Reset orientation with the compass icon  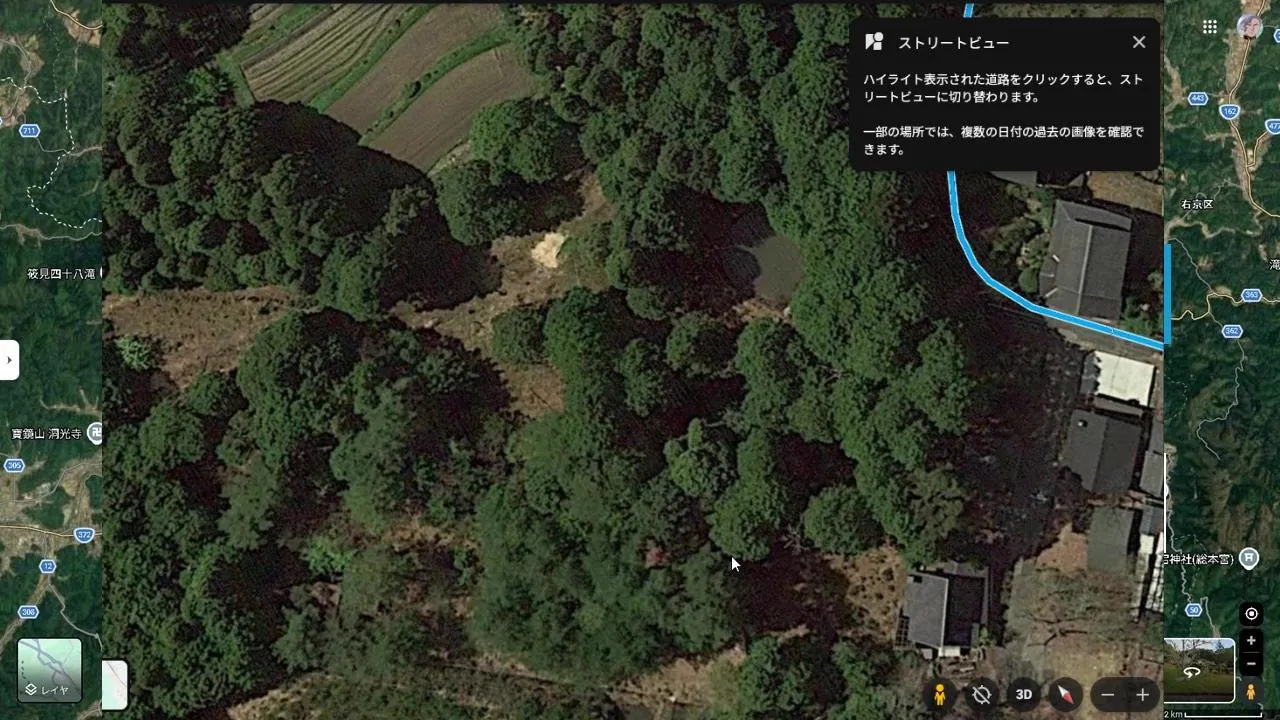[x=1066, y=694]
